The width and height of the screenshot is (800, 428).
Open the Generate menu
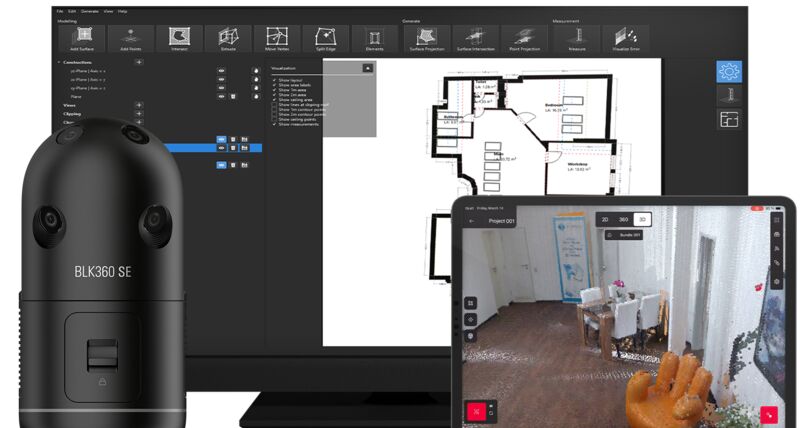click(x=91, y=11)
